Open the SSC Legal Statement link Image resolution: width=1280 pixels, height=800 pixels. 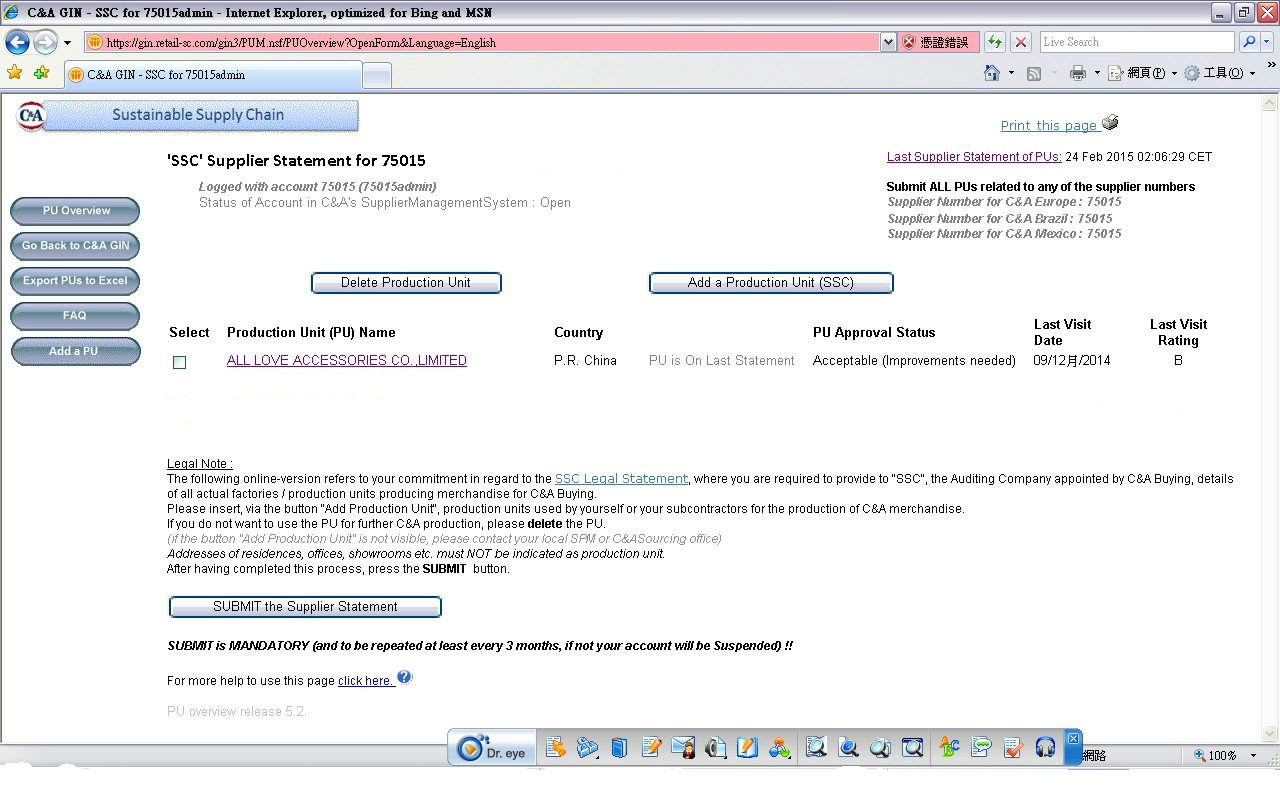tap(621, 479)
